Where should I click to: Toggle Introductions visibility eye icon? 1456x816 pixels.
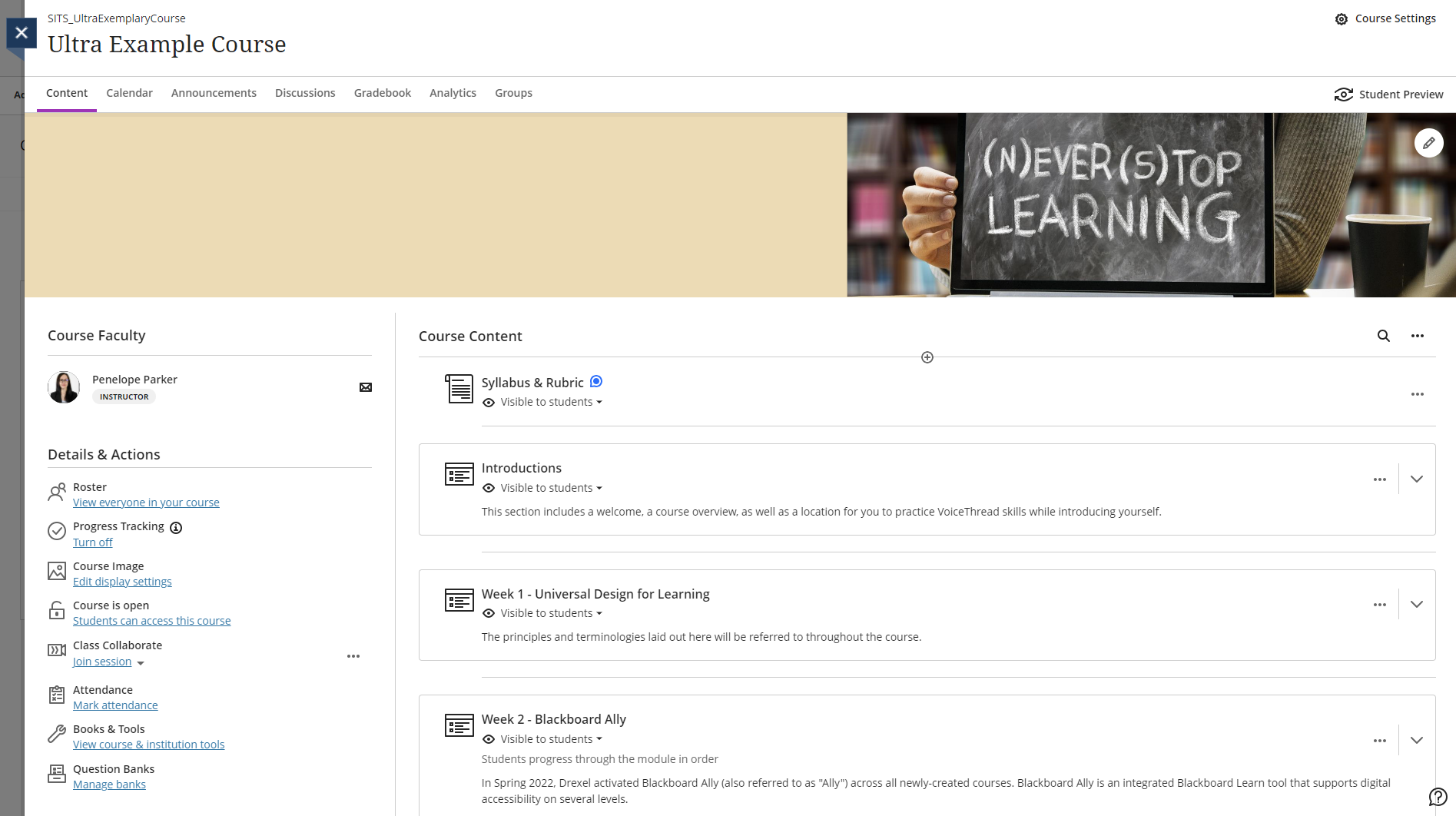(x=488, y=488)
